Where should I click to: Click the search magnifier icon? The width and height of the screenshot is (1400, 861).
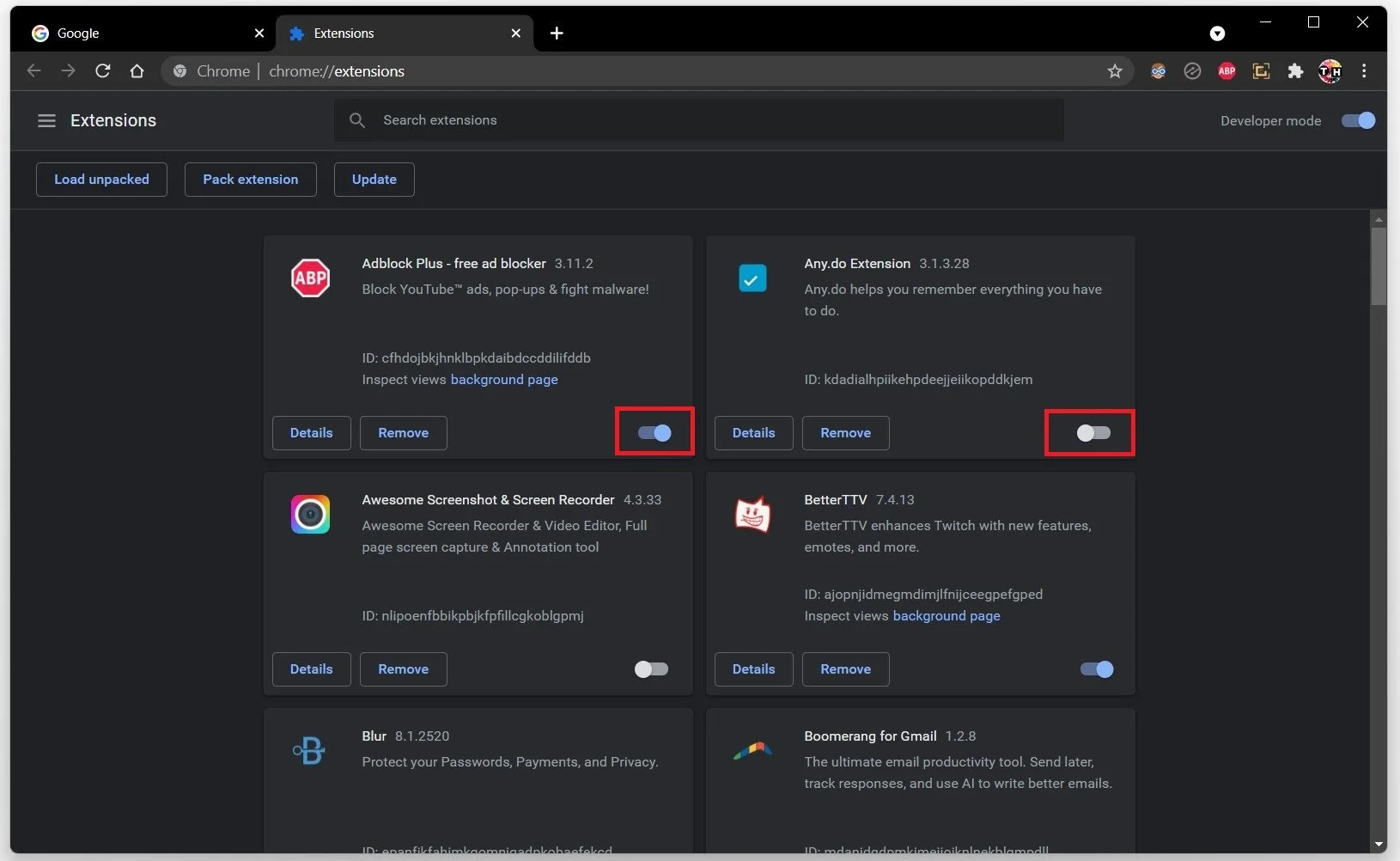(x=357, y=120)
